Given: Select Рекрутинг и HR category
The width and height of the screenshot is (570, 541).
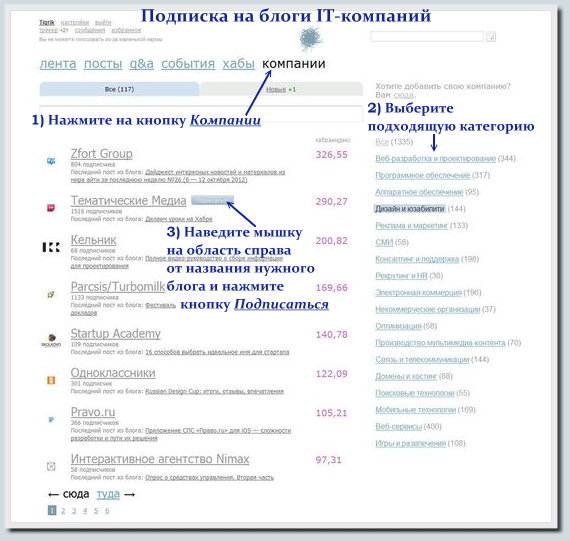Looking at the screenshot, I should (401, 276).
